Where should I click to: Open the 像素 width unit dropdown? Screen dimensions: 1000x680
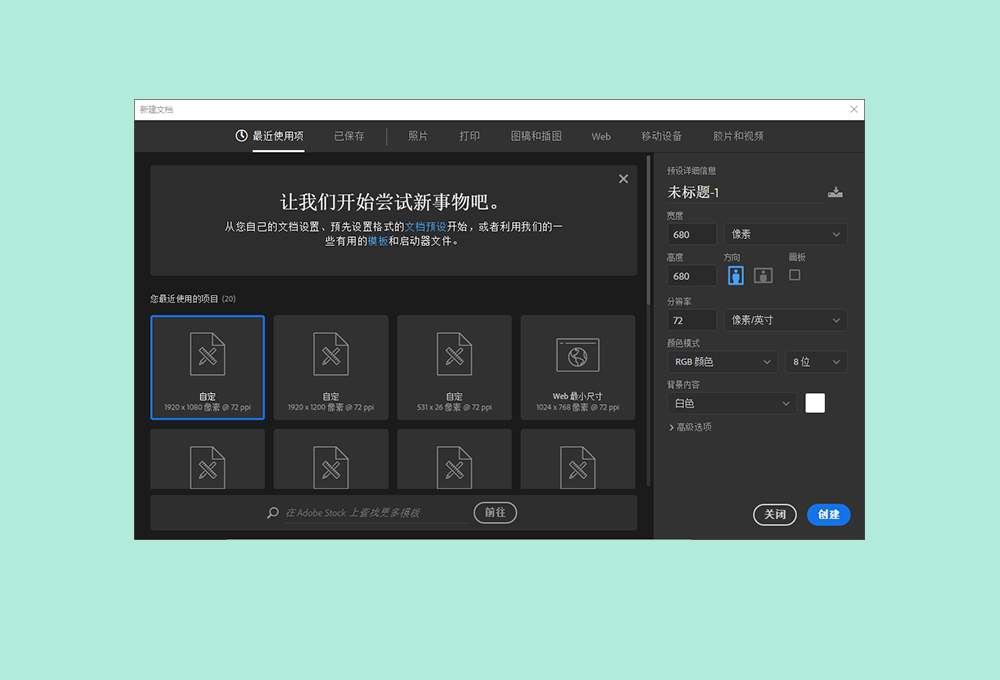pyautogui.click(x=785, y=233)
